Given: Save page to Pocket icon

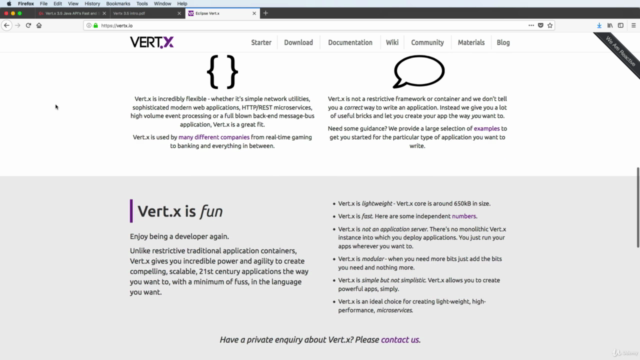Looking at the screenshot, I should [x=540, y=25].
